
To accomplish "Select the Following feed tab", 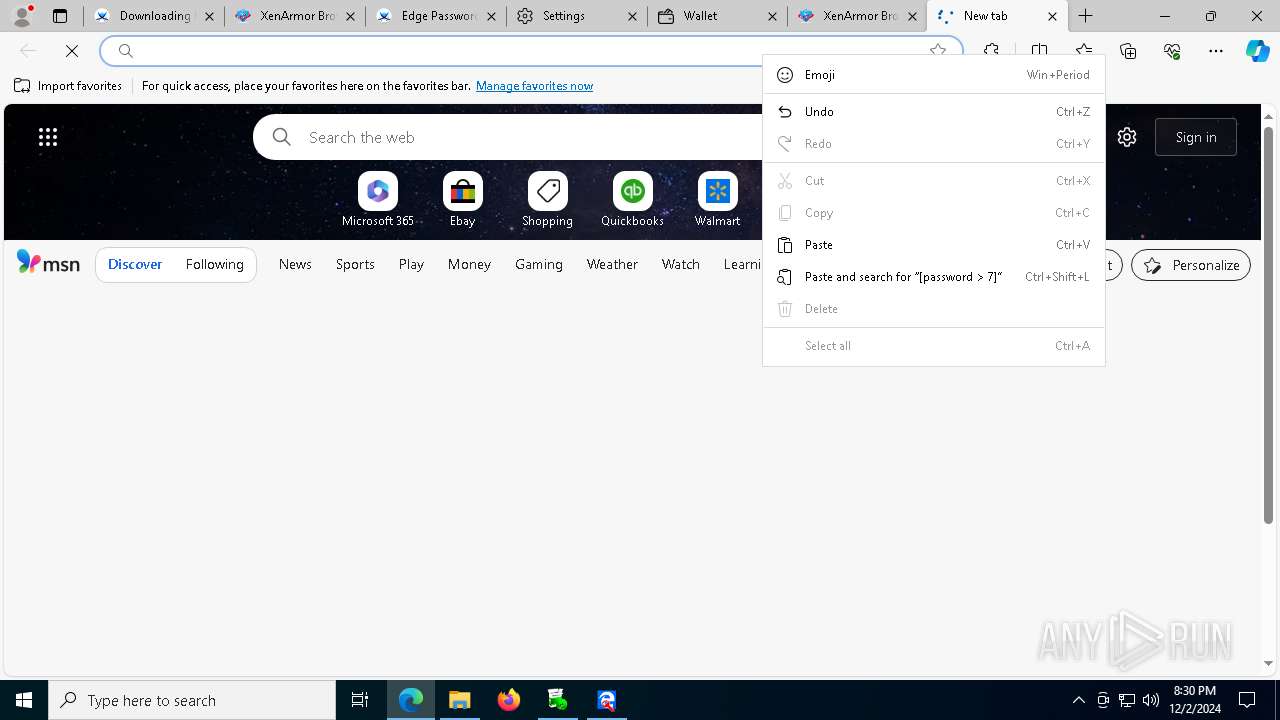I will point(214,264).
